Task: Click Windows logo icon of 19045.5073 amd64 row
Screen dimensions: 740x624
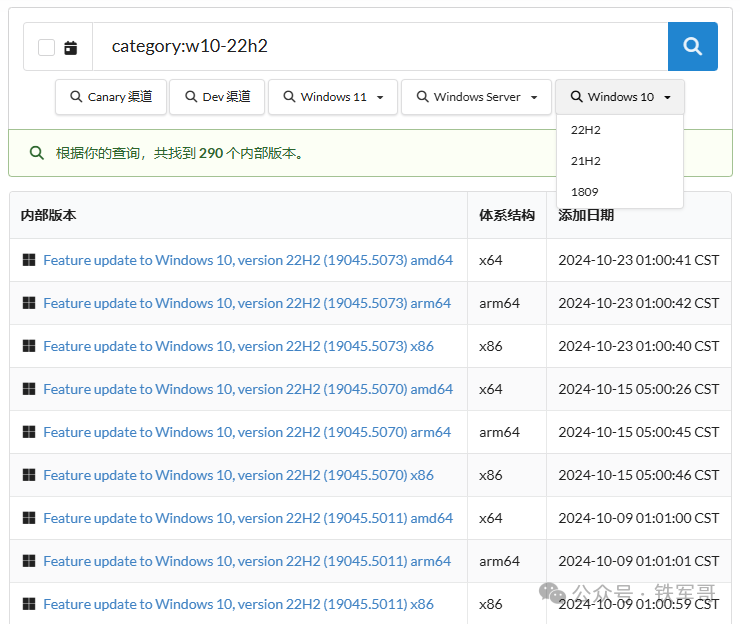Action: click(x=29, y=260)
